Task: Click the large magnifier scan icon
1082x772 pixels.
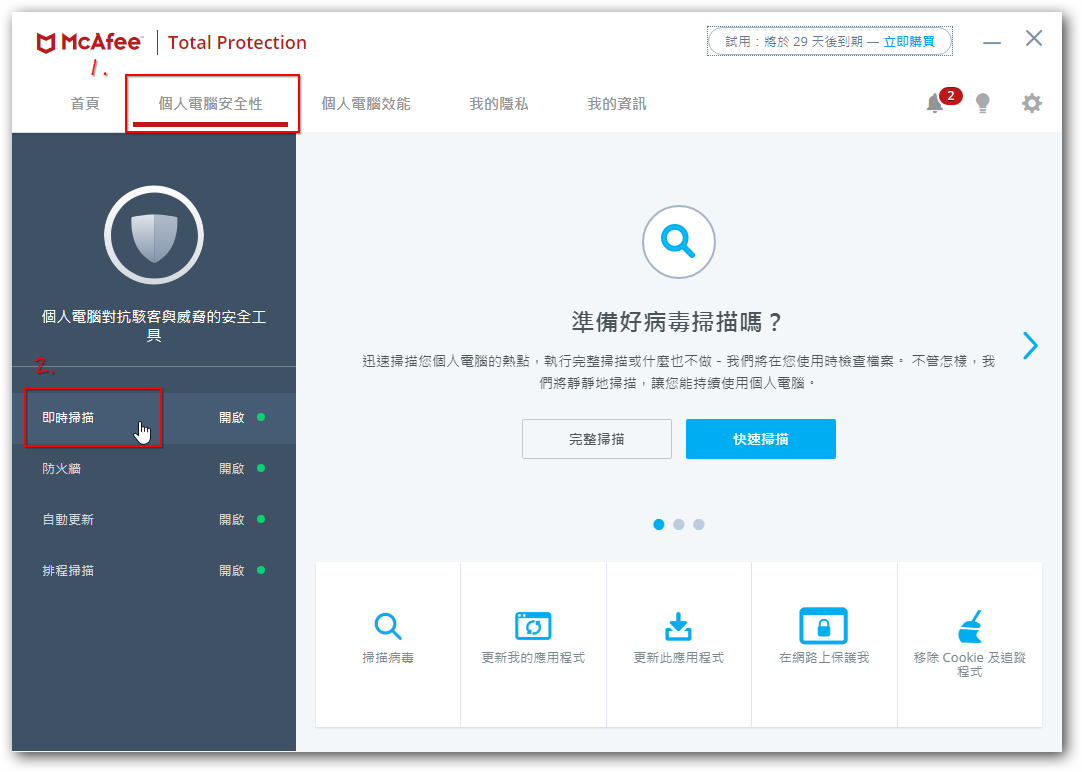Action: click(x=678, y=241)
